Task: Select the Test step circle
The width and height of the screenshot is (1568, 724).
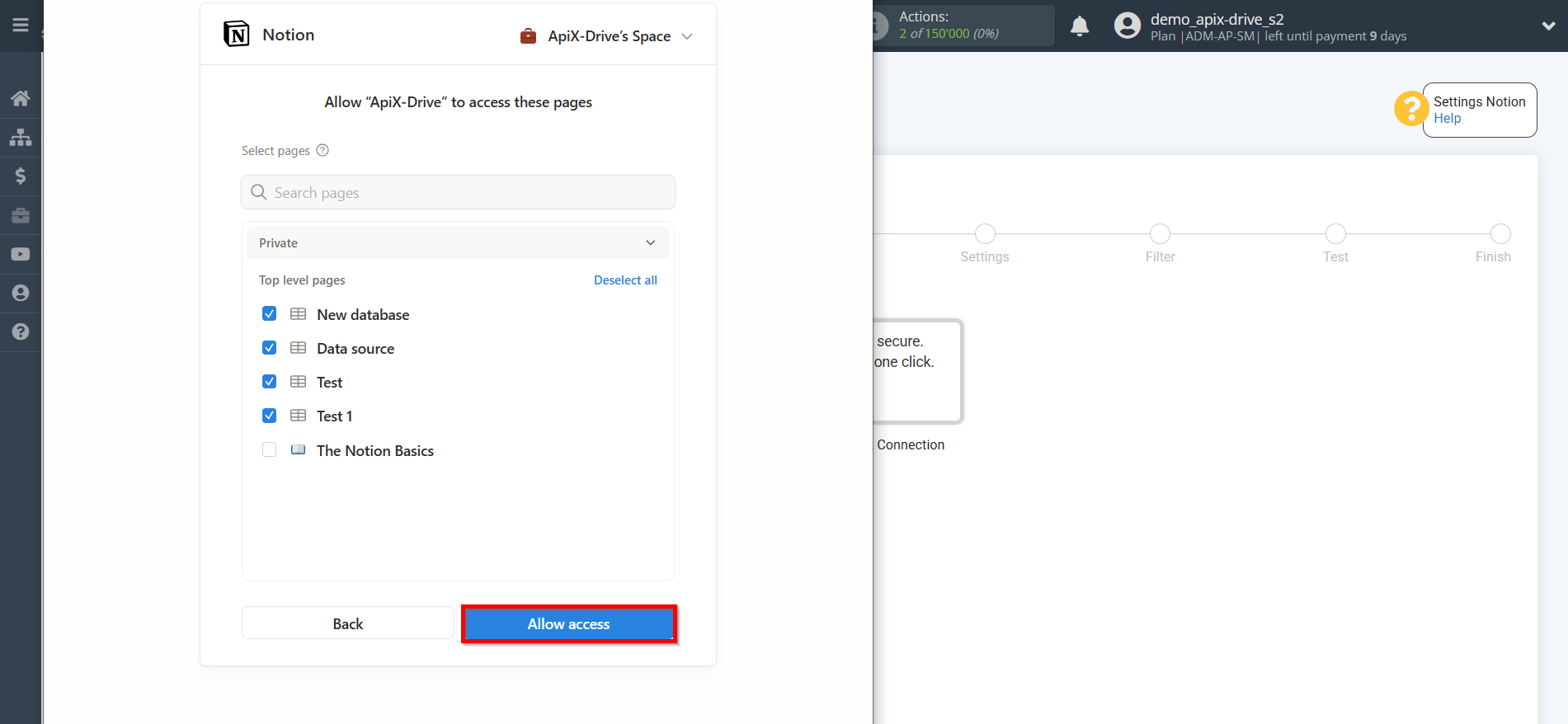Action: click(1335, 233)
